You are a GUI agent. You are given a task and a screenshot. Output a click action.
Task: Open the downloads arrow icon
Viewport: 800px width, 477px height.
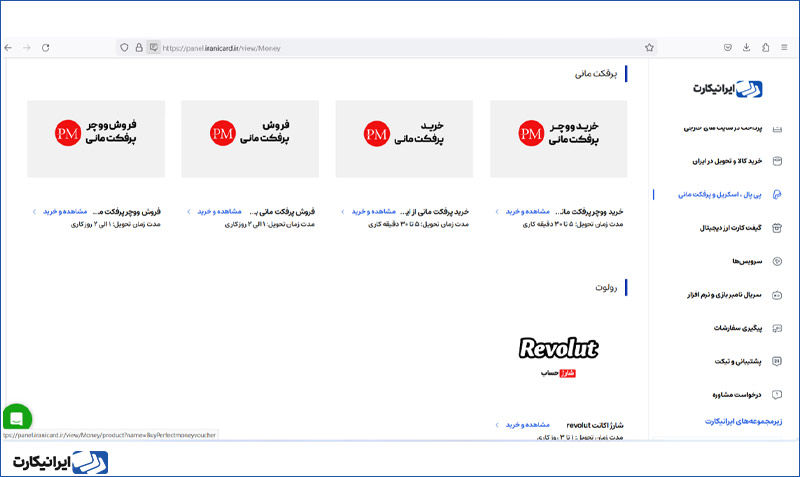click(x=746, y=47)
